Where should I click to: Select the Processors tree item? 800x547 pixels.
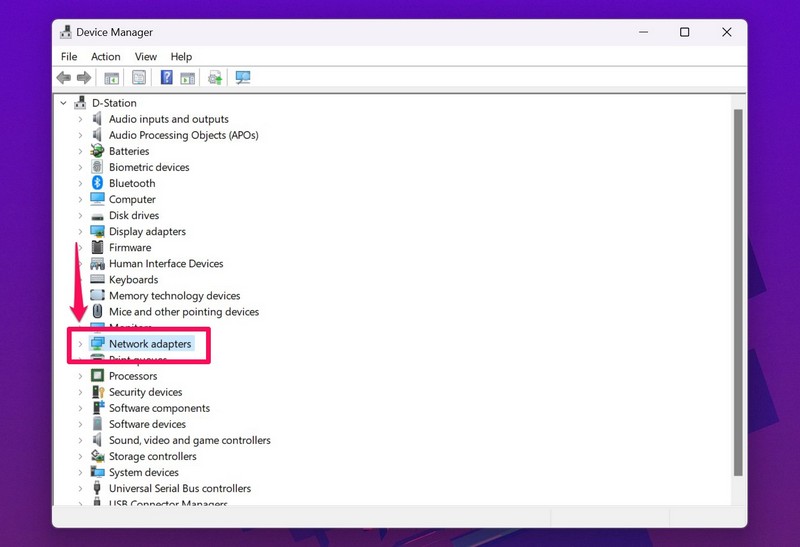[x=132, y=376]
